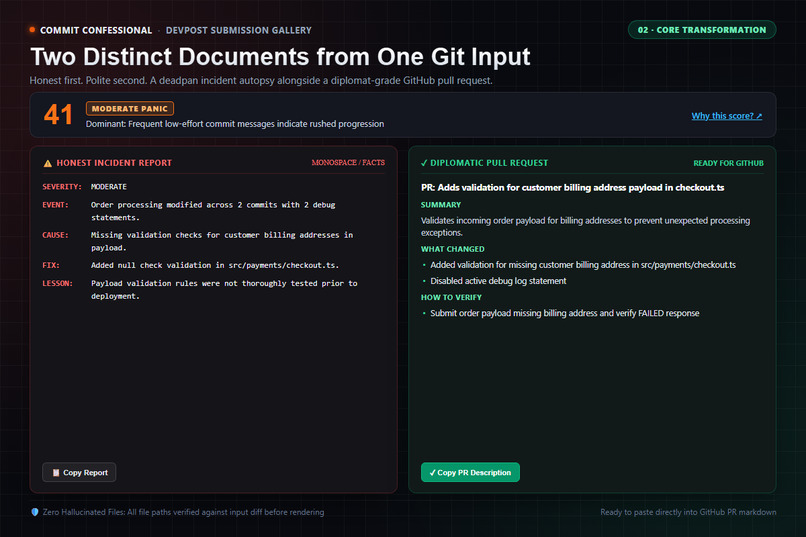Click the 'SUMMARY' section heading
This screenshot has height=537, width=806.
[441, 205]
